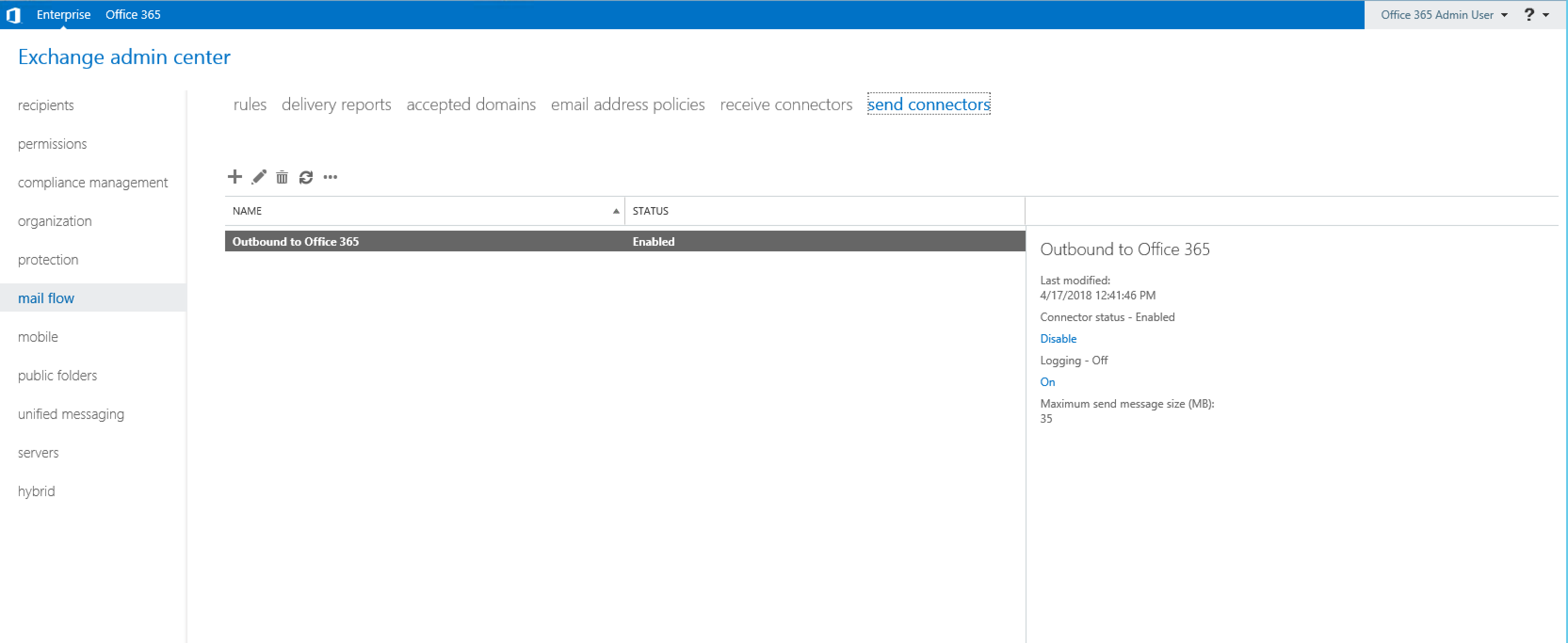The width and height of the screenshot is (1568, 643).
Task: Switch to receive connectors tab
Action: click(x=786, y=104)
